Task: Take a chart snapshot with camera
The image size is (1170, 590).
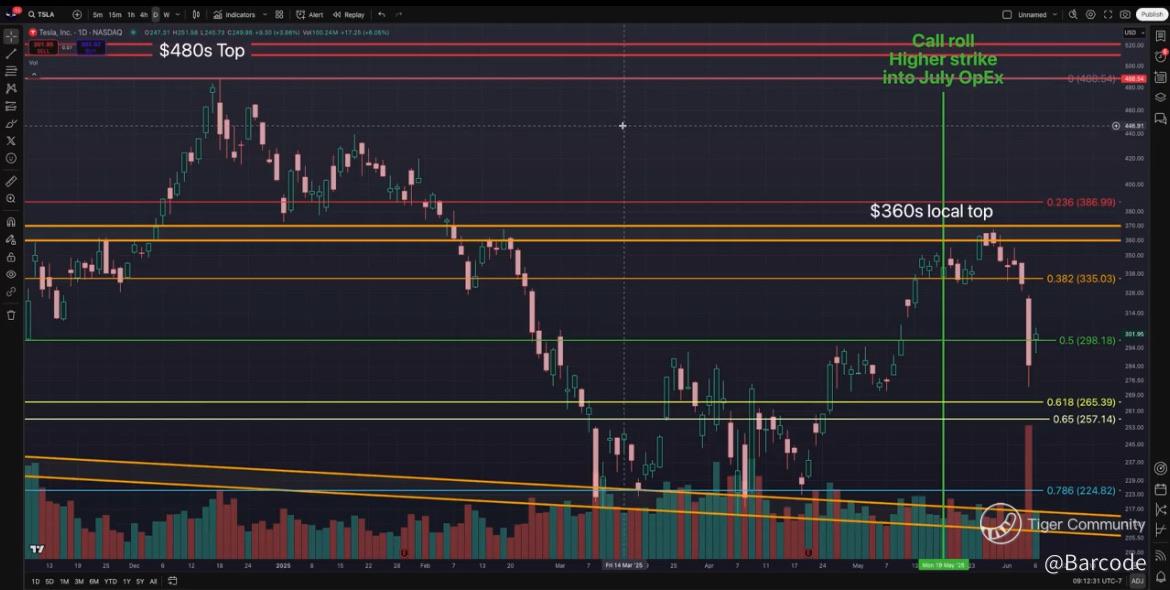Action: [1125, 14]
